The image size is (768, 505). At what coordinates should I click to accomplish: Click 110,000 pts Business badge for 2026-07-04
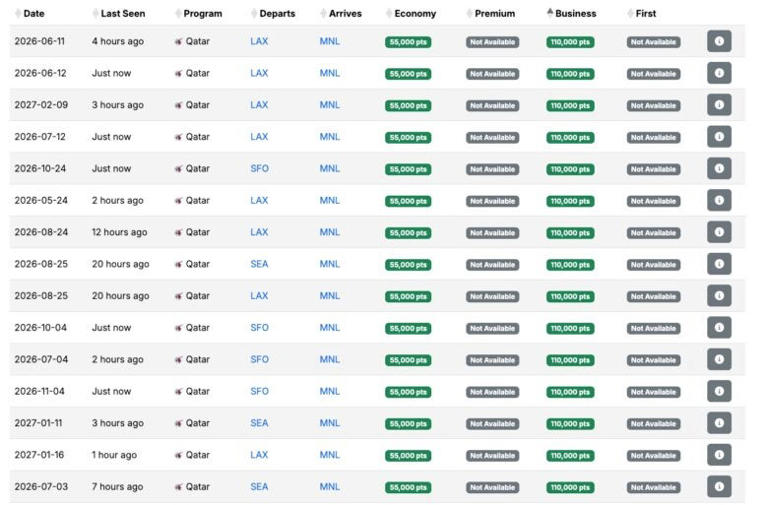click(570, 361)
